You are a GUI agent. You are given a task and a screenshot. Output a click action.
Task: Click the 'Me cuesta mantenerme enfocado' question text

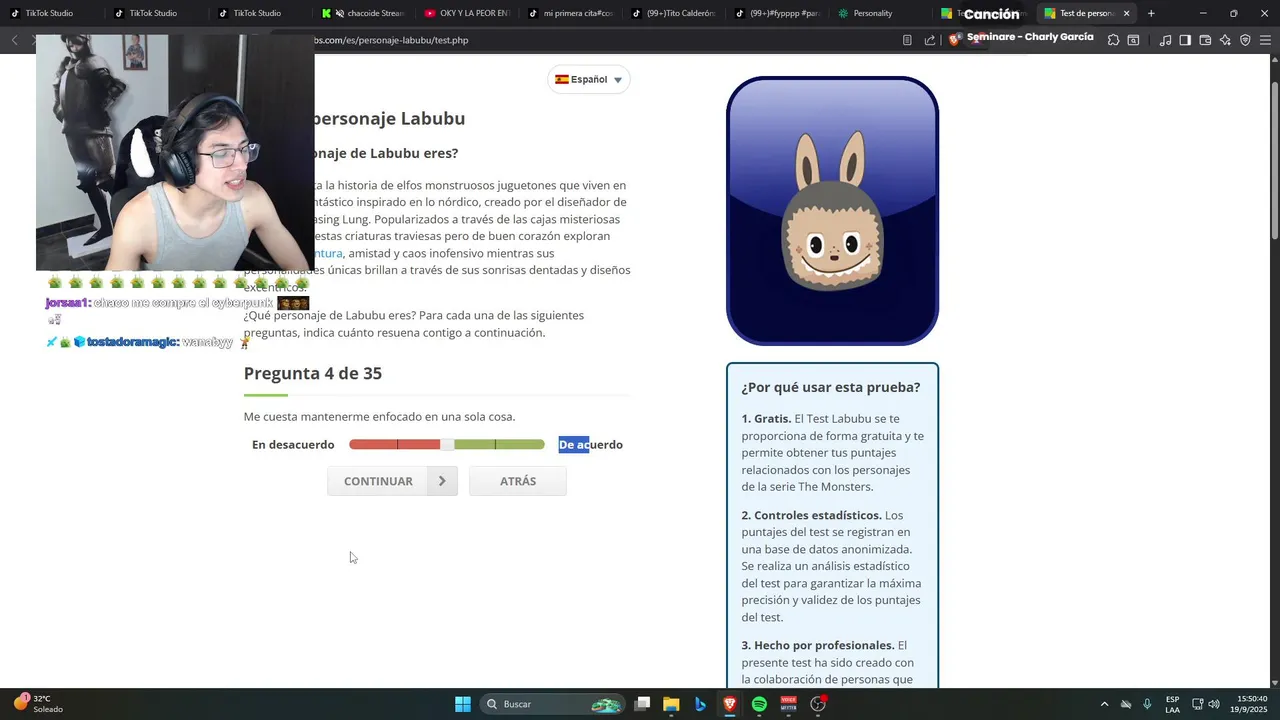pyautogui.click(x=380, y=416)
